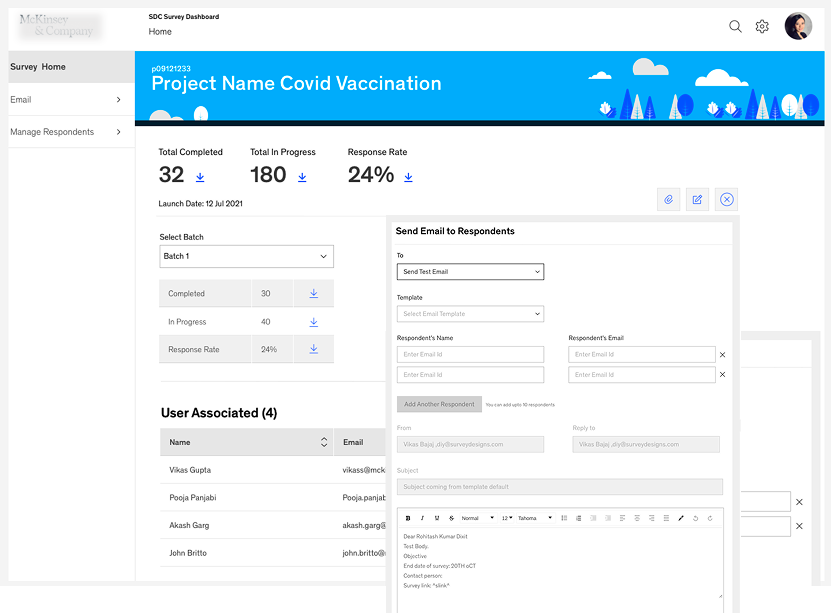Open the Select Email Template dropdown
This screenshot has height=613, width=831.
(470, 314)
